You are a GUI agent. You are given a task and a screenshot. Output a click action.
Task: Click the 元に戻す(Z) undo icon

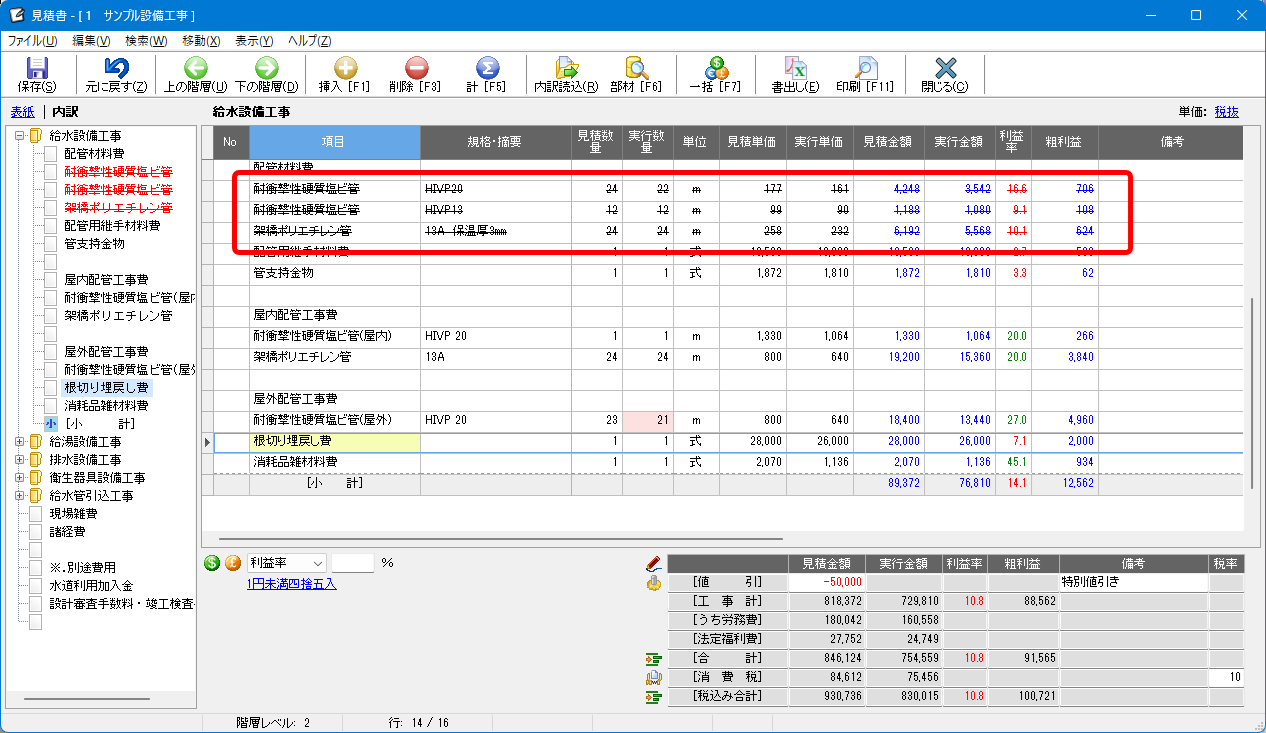tap(116, 67)
